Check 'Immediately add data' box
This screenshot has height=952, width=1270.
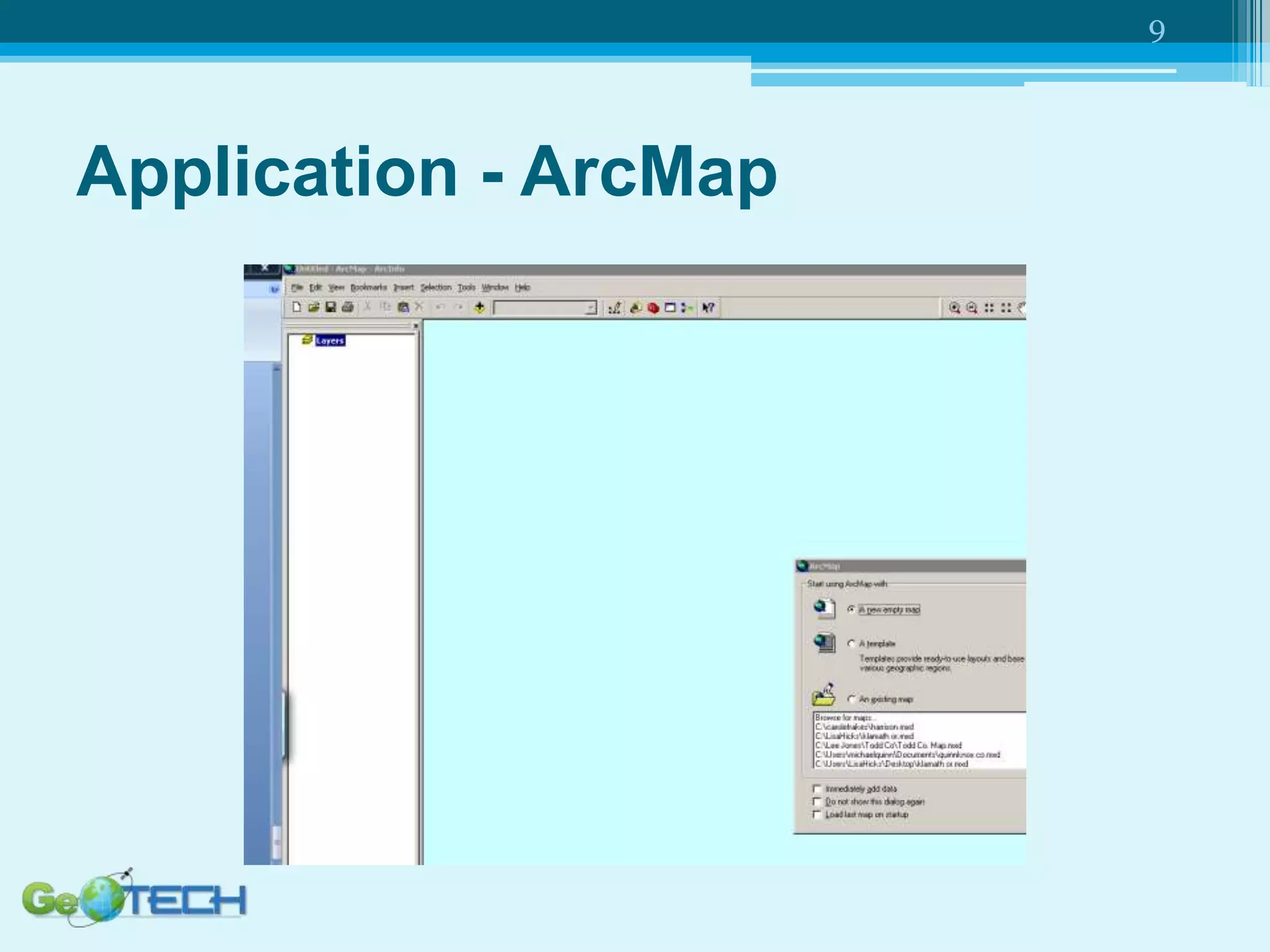tap(817, 789)
